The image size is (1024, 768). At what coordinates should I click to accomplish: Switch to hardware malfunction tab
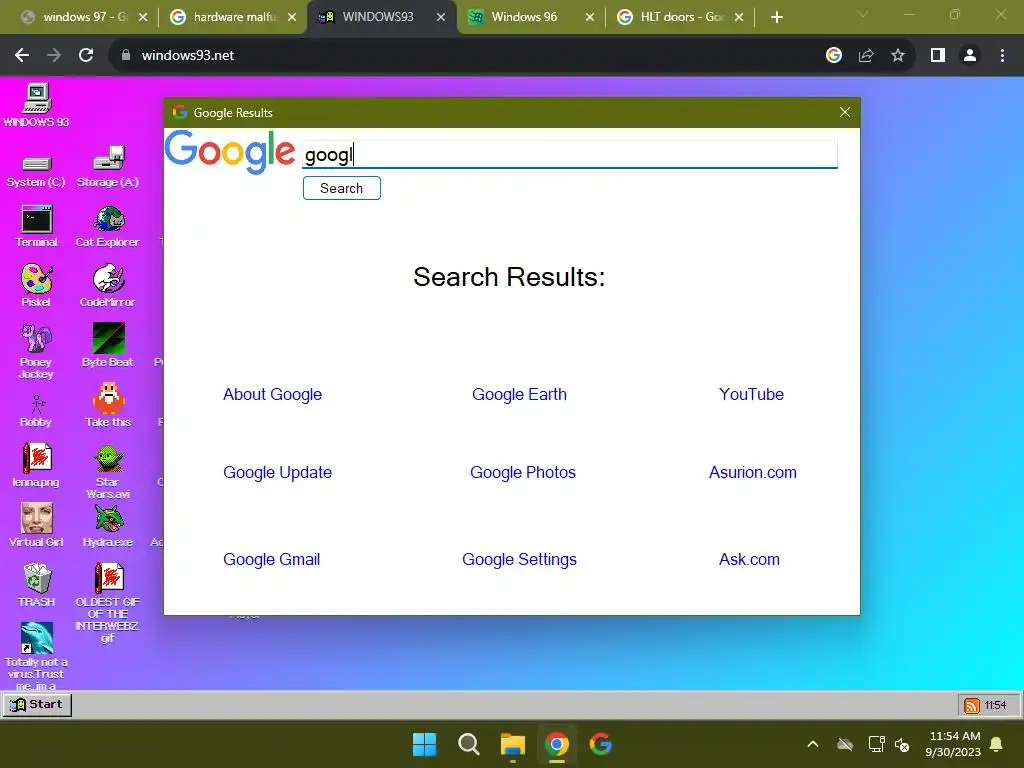point(233,17)
